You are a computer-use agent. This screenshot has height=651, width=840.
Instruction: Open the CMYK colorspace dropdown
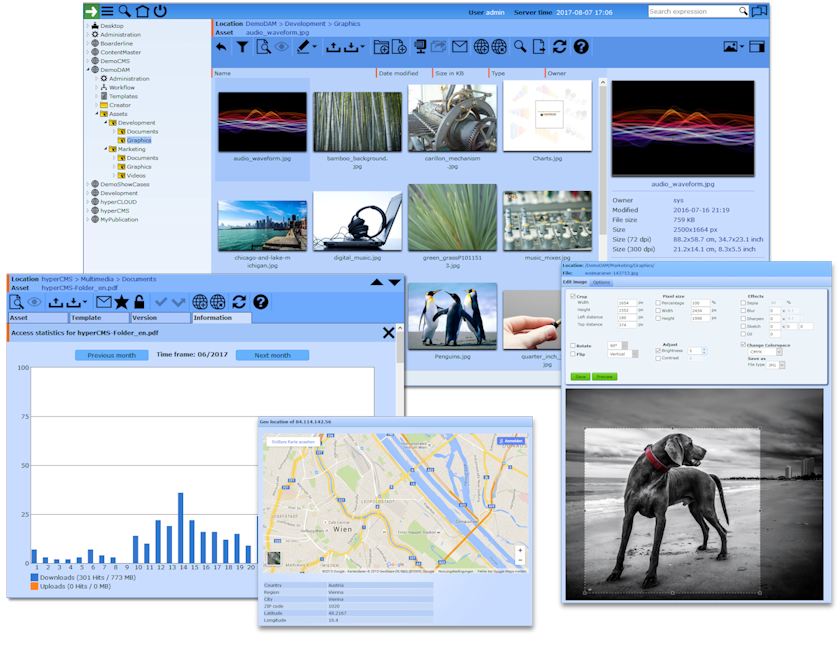click(765, 352)
